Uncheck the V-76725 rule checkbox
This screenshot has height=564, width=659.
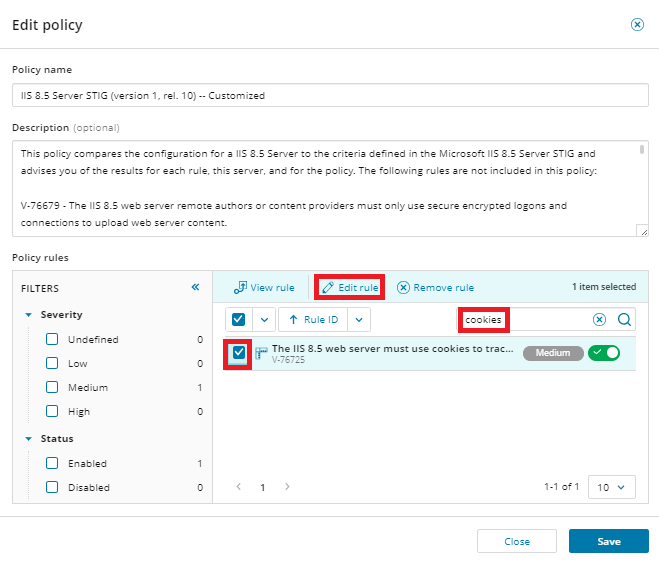point(239,353)
